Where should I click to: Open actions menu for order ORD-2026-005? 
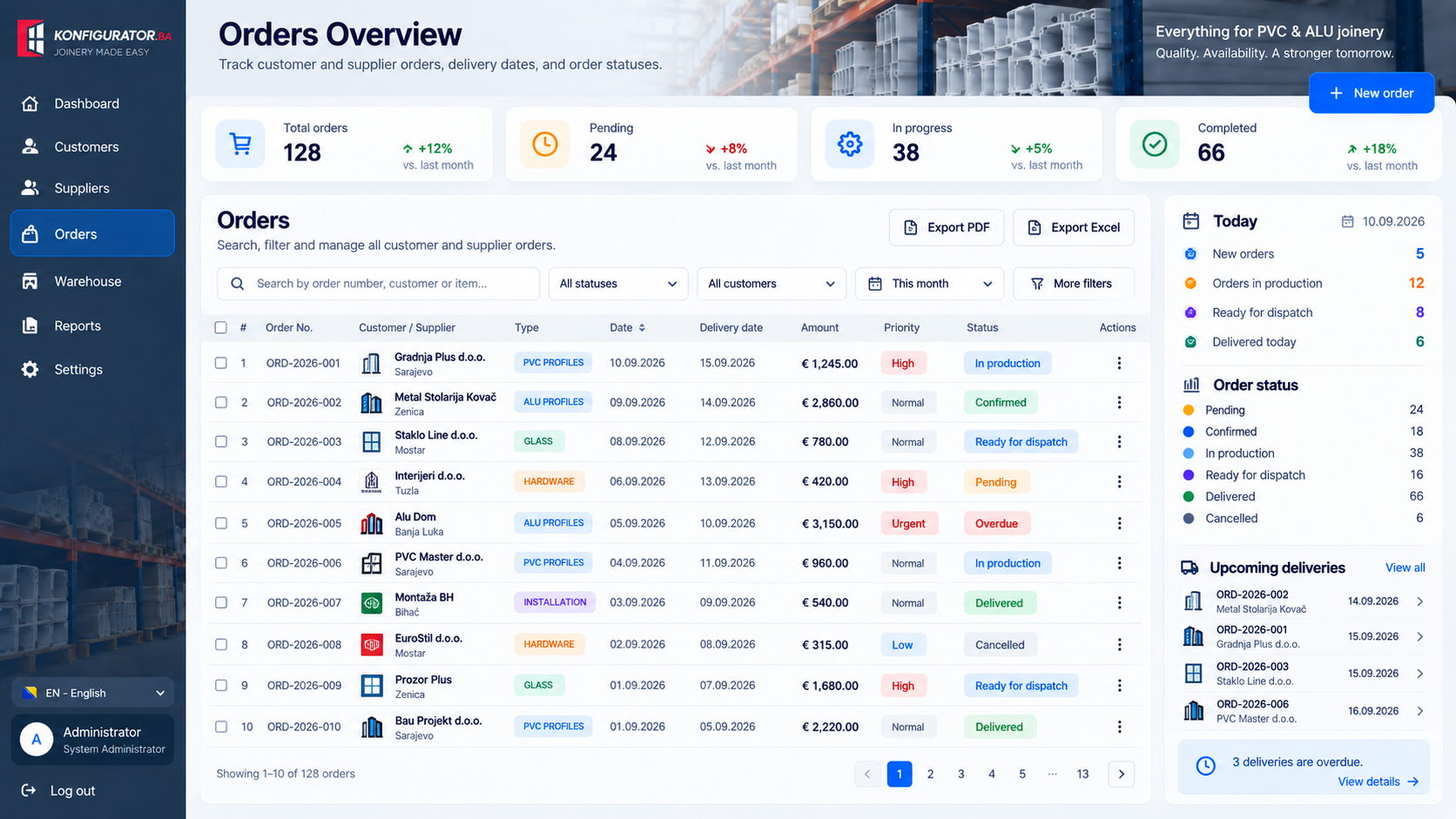coord(1119,523)
